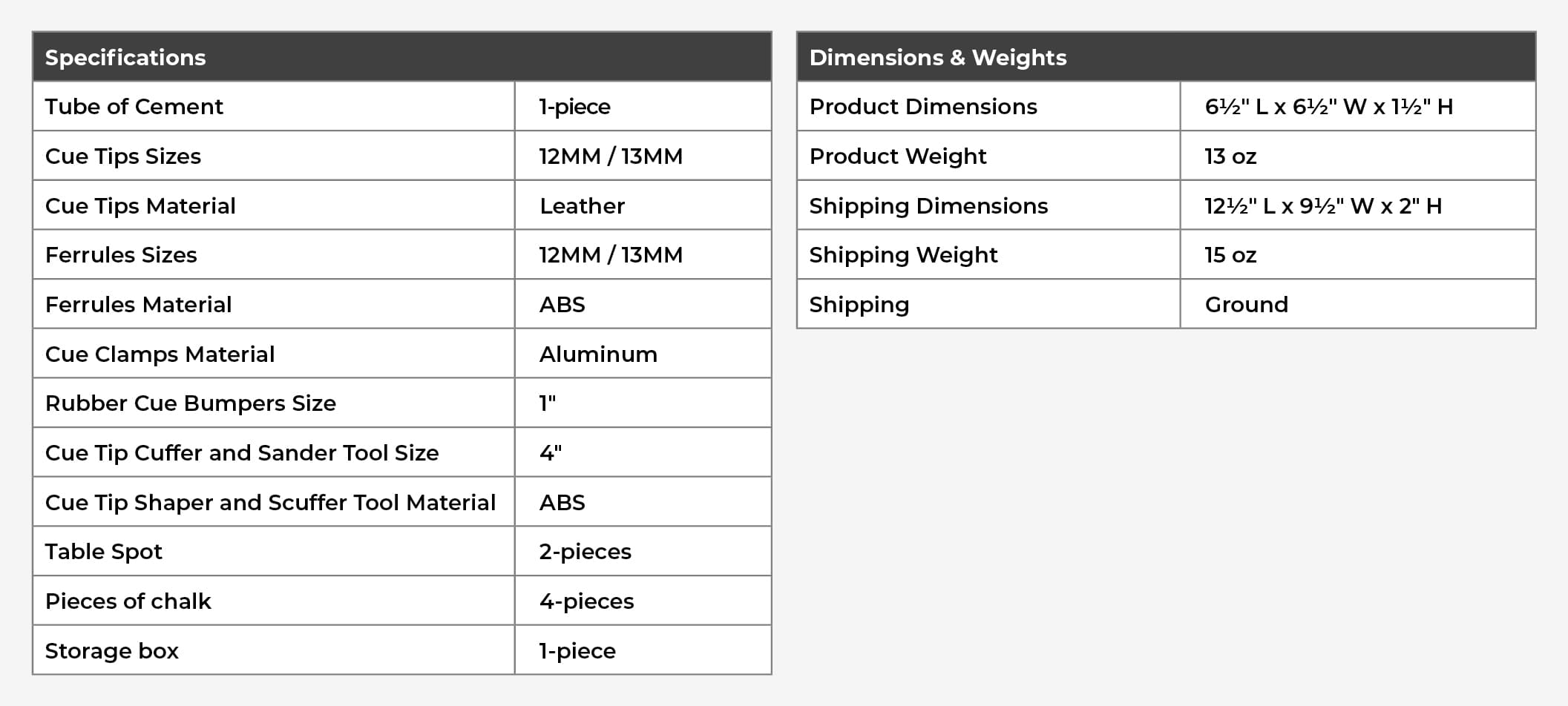Click the Cue Tips Sizes label
The width and height of the screenshot is (1568, 706).
pyautogui.click(x=122, y=156)
